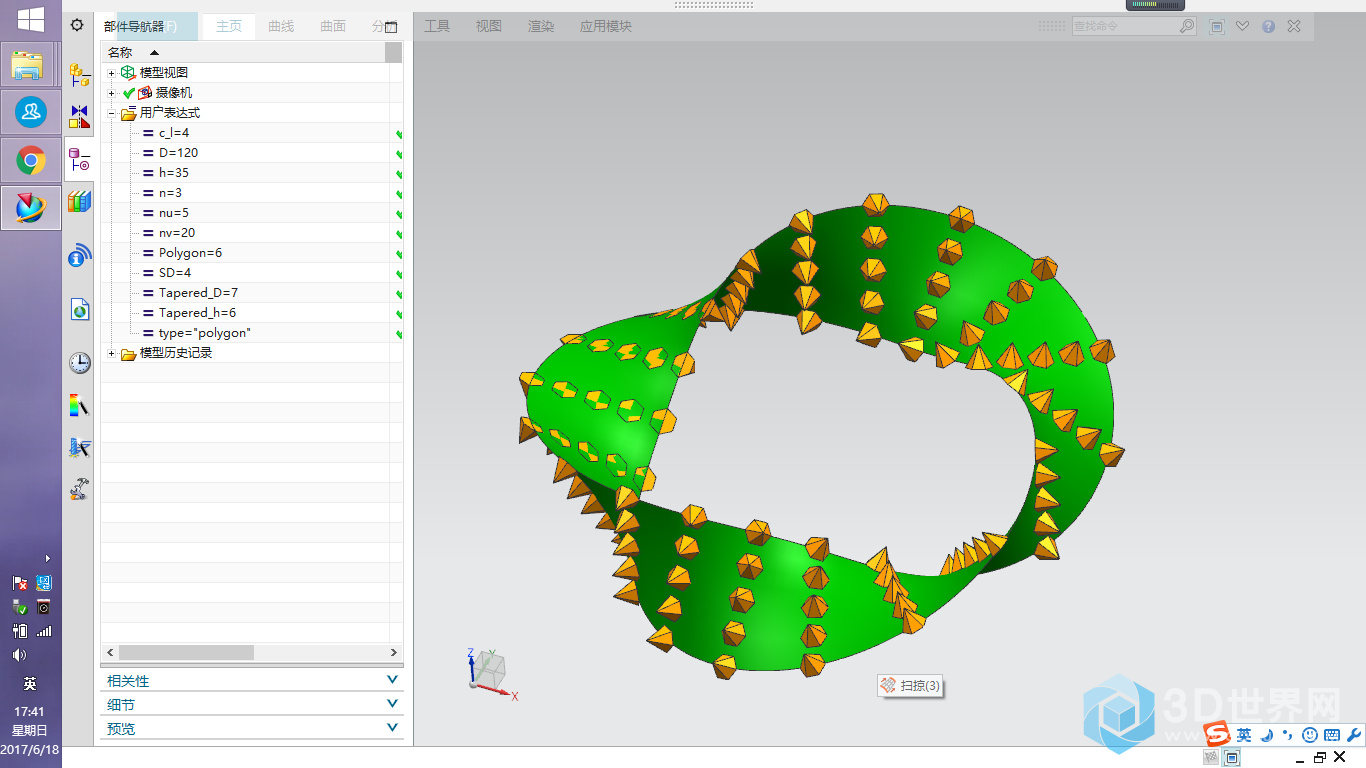The image size is (1366, 768).
Task: Open the Reuse Library books icon
Action: [x=79, y=202]
